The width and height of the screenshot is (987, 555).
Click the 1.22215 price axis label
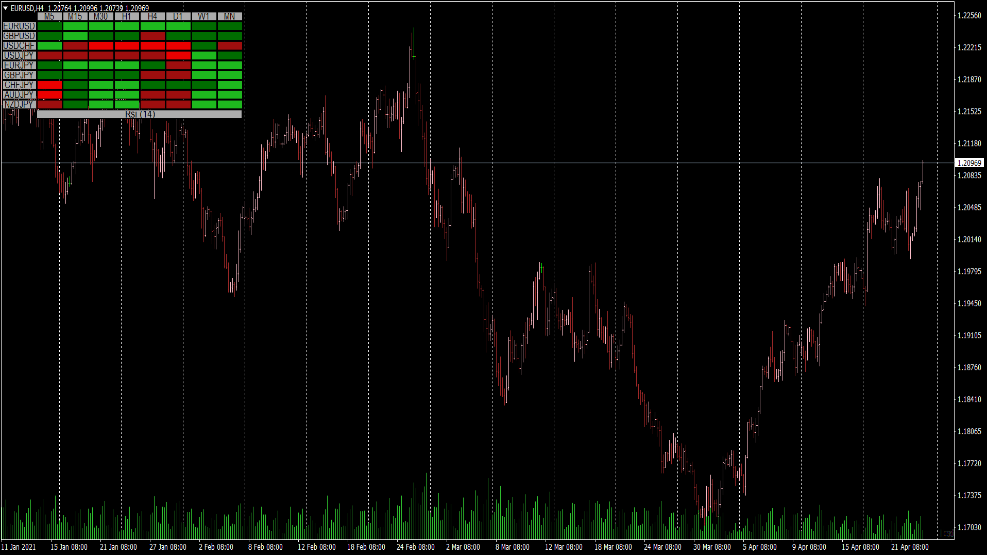(x=969, y=48)
